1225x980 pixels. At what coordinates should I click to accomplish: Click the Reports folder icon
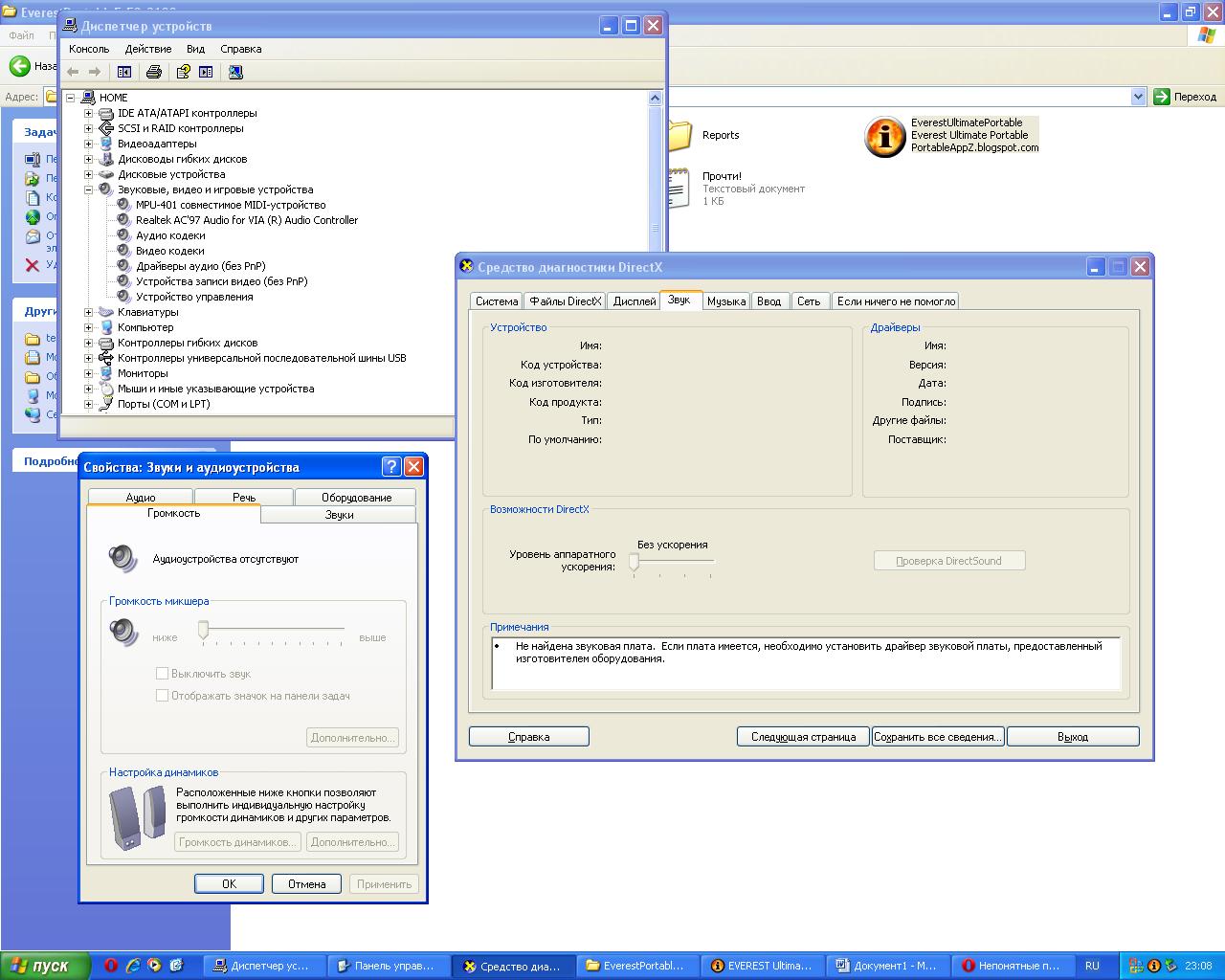click(679, 136)
